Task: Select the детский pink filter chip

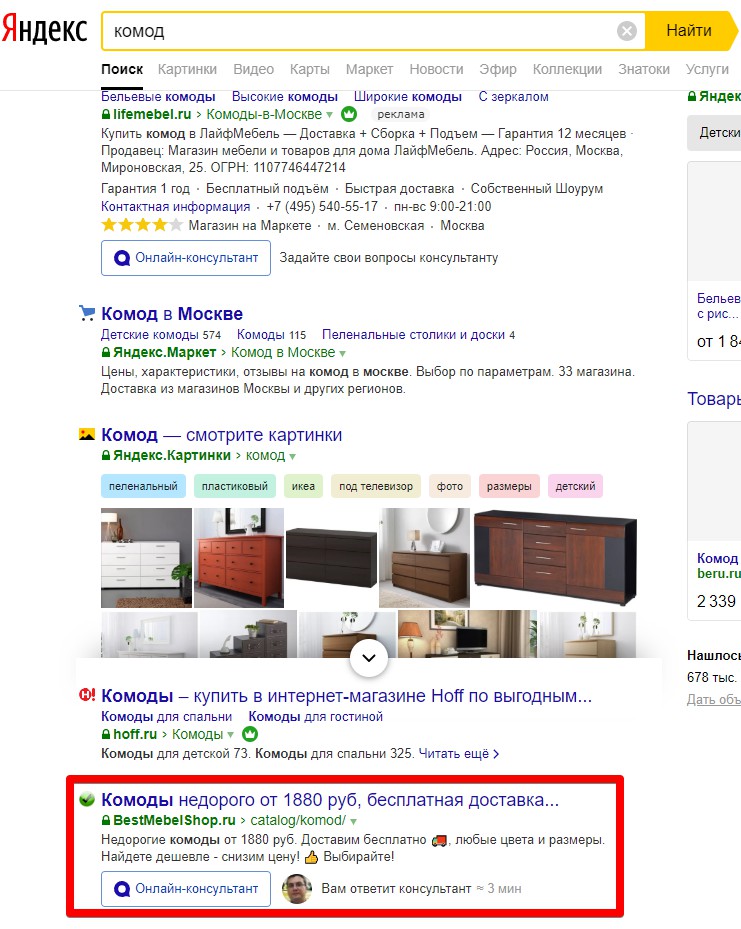Action: pyautogui.click(x=575, y=486)
